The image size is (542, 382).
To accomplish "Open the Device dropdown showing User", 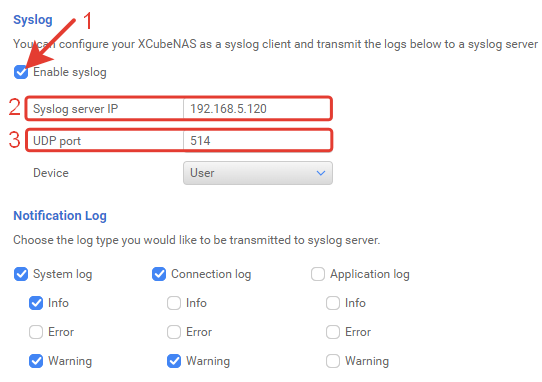I will 258,173.
